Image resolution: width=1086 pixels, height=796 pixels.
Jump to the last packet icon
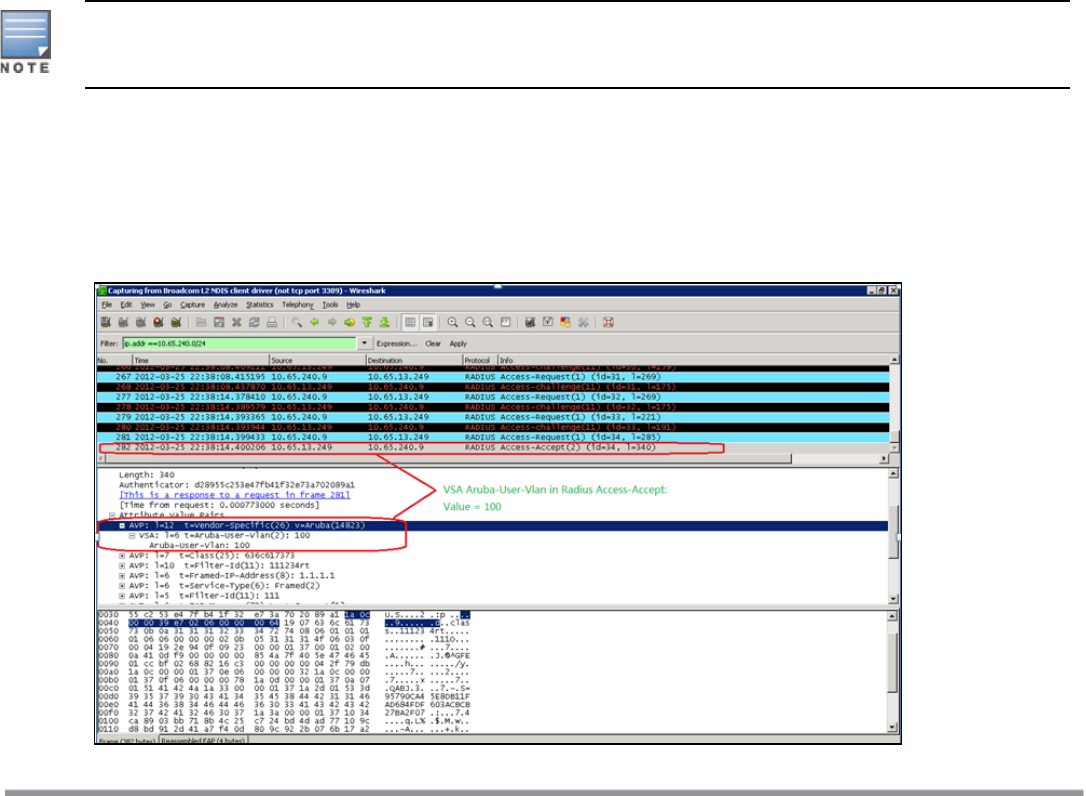384,322
